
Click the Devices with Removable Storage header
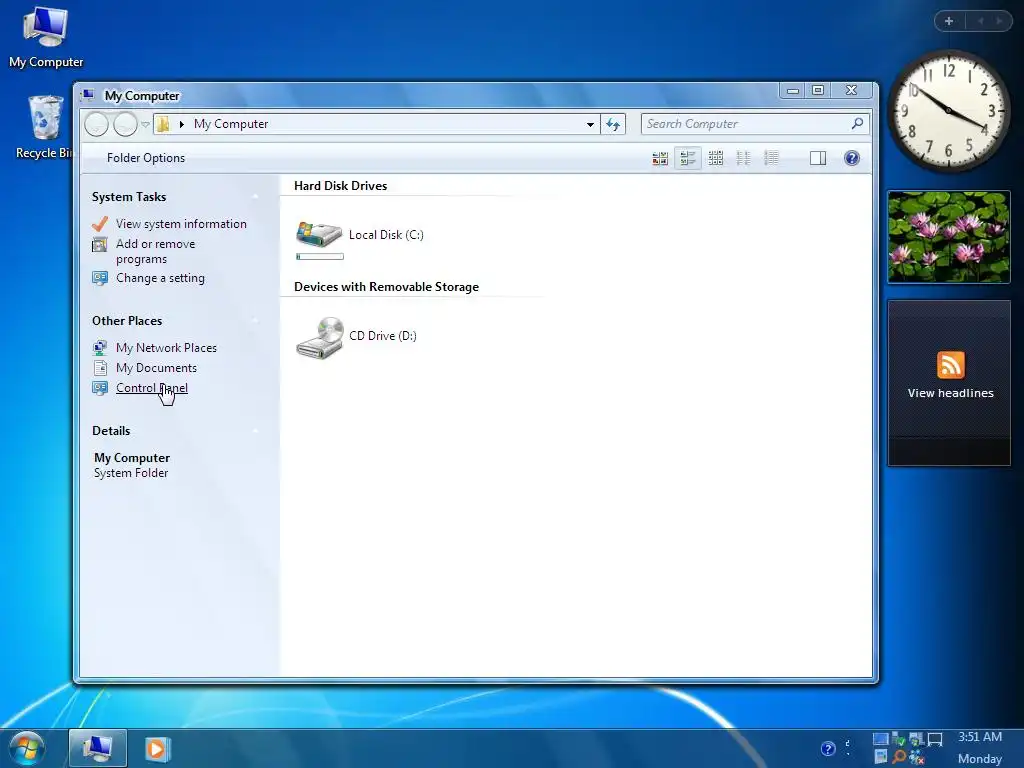click(x=386, y=287)
